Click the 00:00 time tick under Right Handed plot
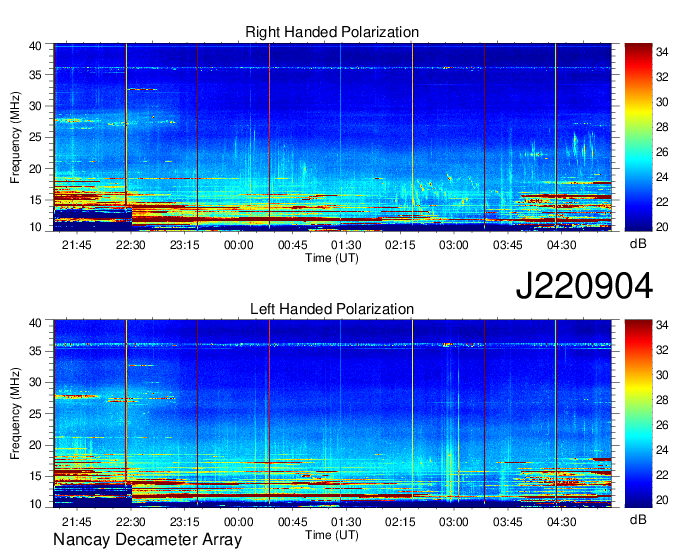Image resolution: width=680 pixels, height=552 pixels. coord(239,245)
